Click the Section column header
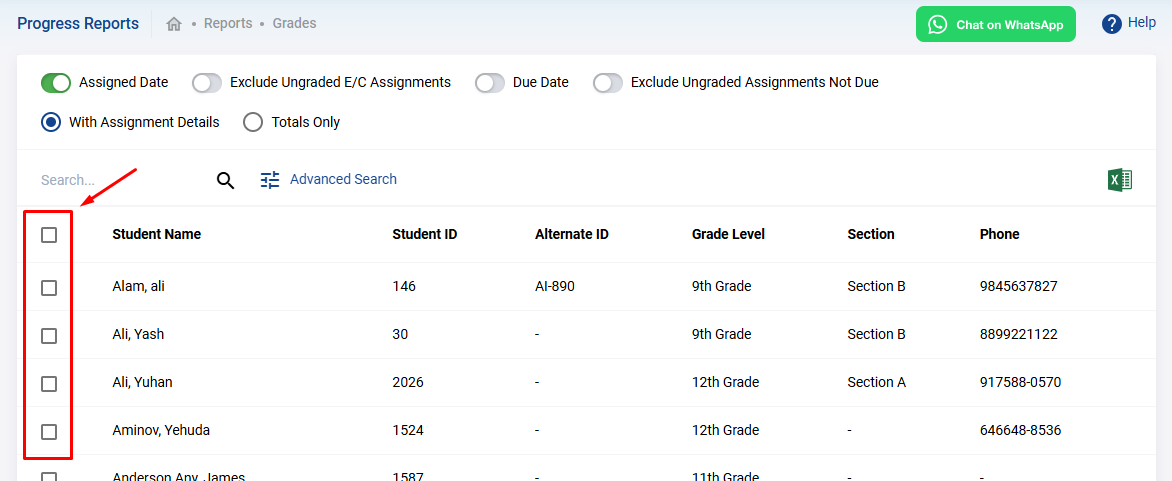The image size is (1172, 481). tap(871, 235)
